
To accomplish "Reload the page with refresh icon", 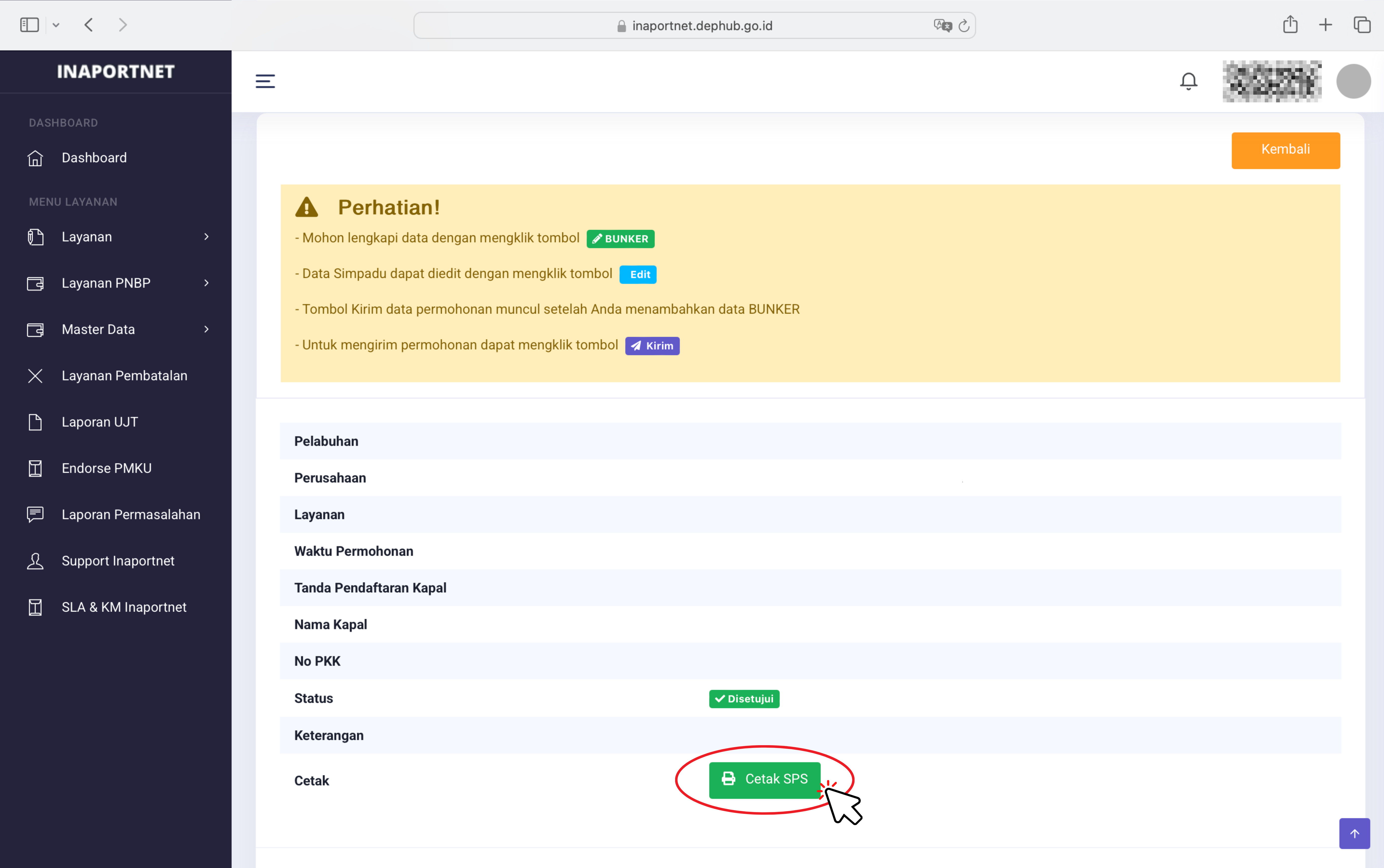I will (x=964, y=26).
